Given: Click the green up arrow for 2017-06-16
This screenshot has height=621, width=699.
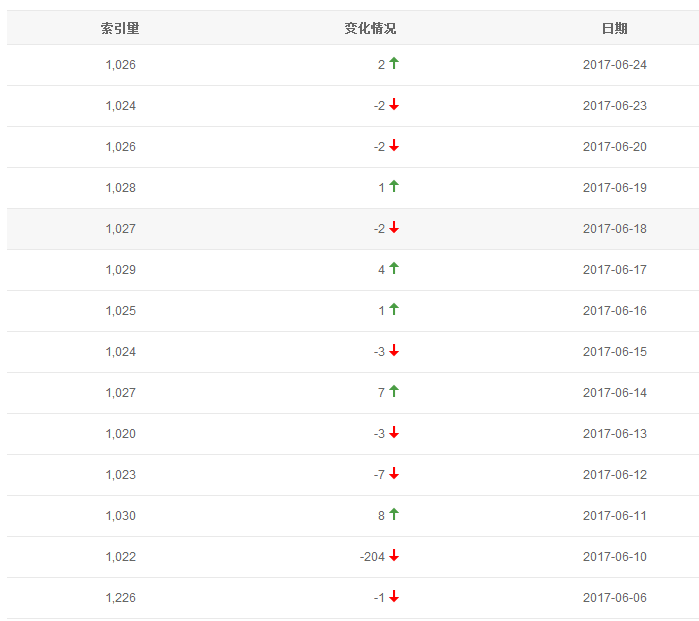Looking at the screenshot, I should point(394,309).
